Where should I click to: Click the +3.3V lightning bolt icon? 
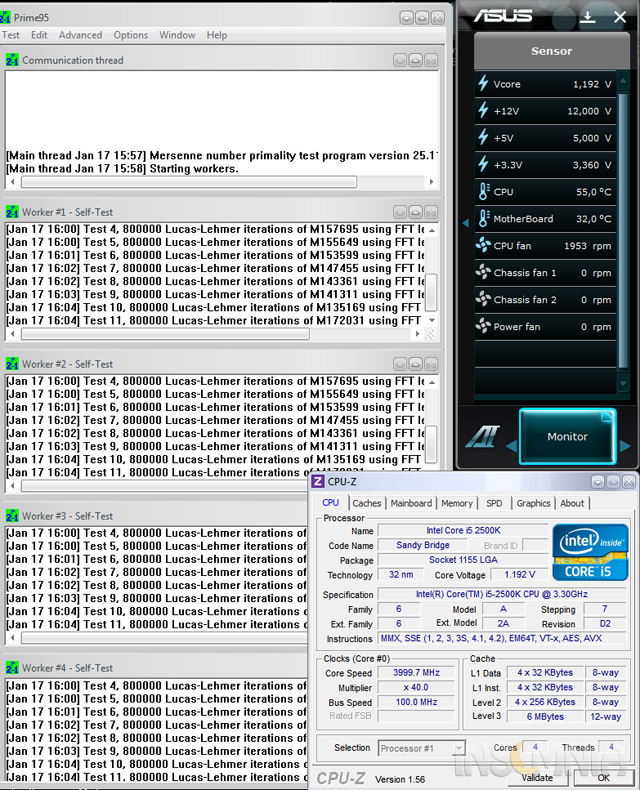[483, 164]
